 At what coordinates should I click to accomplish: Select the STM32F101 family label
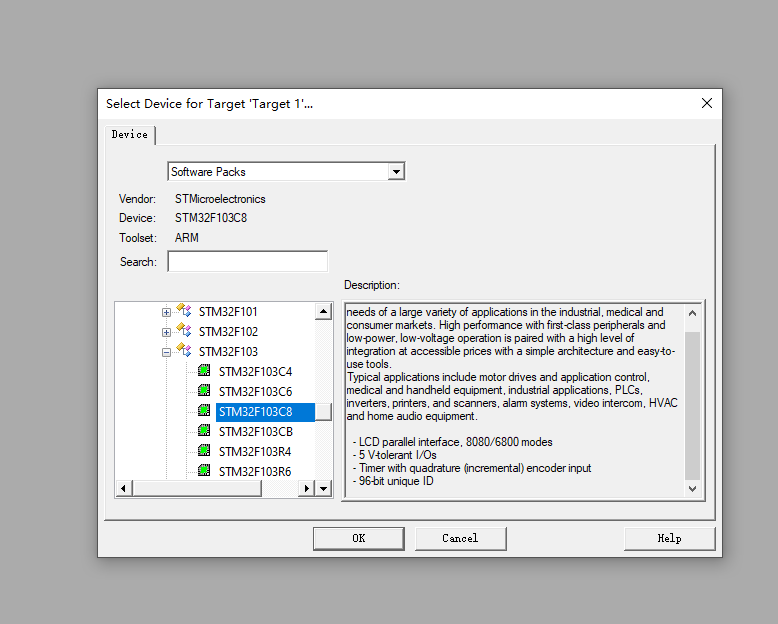[x=228, y=312]
